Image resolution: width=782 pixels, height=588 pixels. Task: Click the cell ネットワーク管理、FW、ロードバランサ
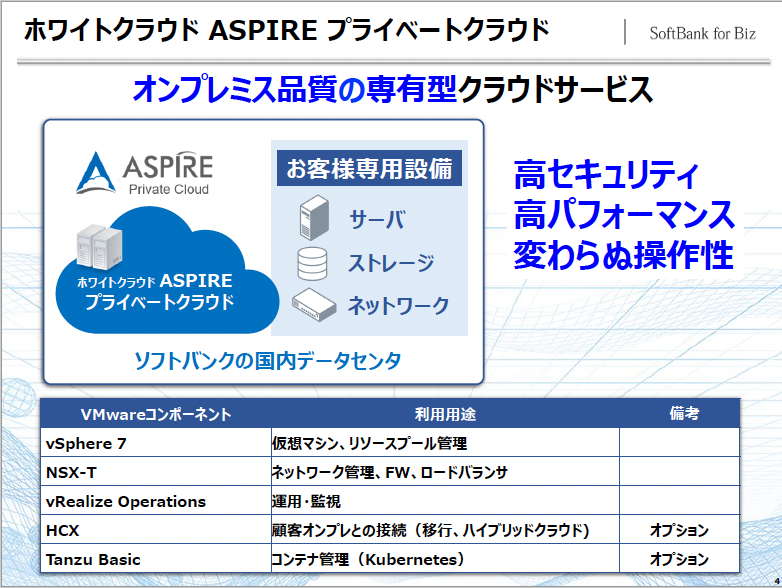coord(445,472)
